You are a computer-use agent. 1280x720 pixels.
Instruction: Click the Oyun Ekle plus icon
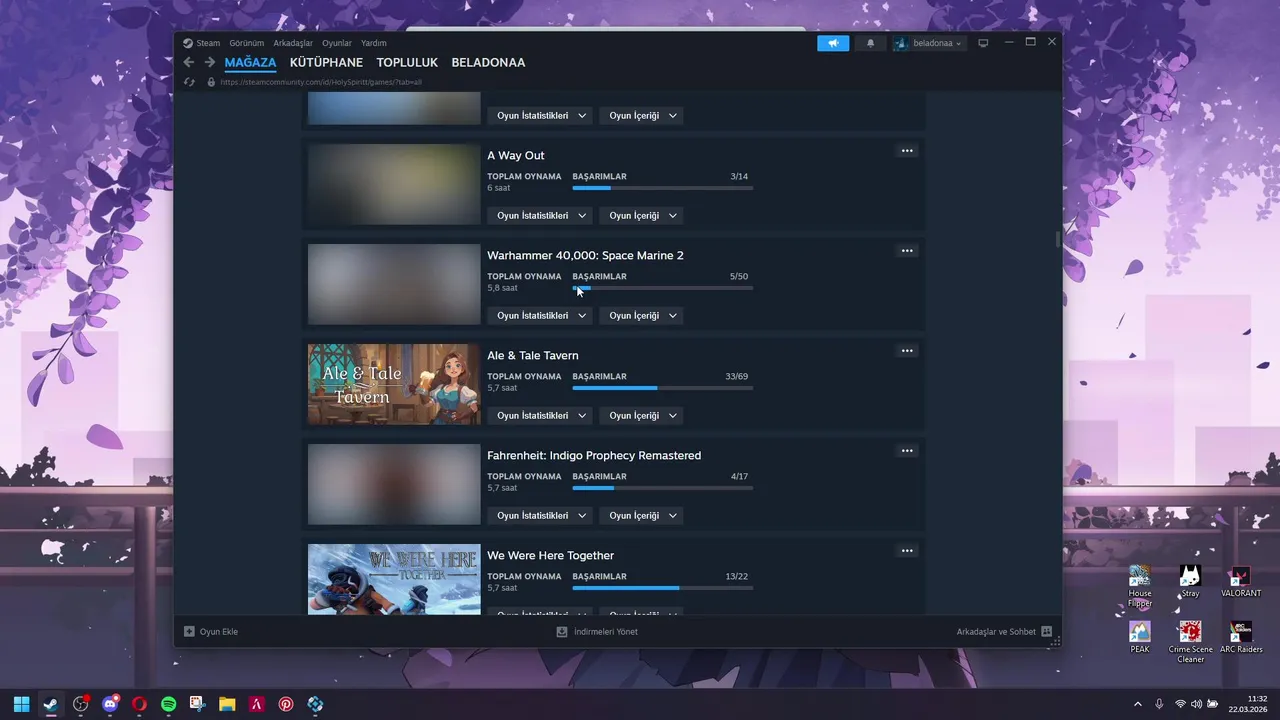point(189,632)
